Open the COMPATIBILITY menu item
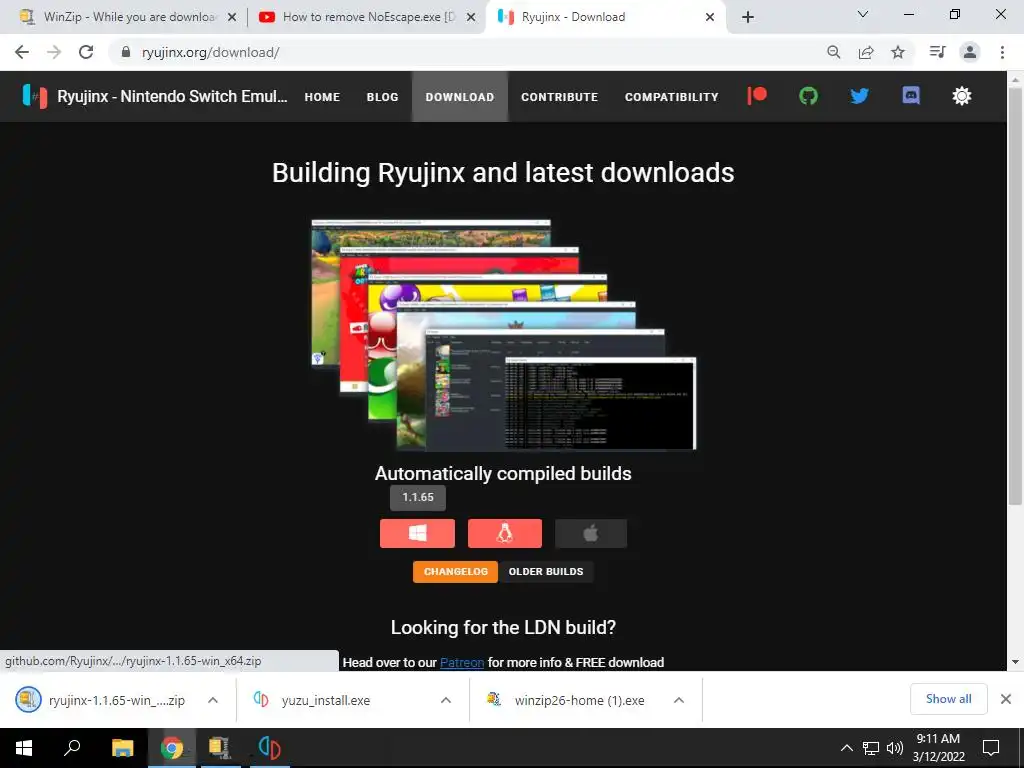The width and height of the screenshot is (1024, 768). click(671, 97)
